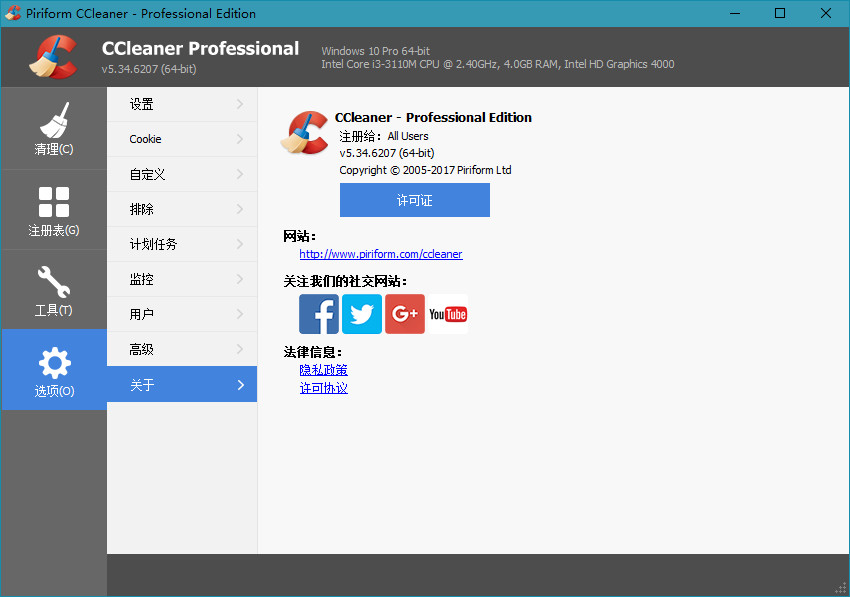Open the 许可协议 license agreement link
The height and width of the screenshot is (597, 850).
(324, 388)
